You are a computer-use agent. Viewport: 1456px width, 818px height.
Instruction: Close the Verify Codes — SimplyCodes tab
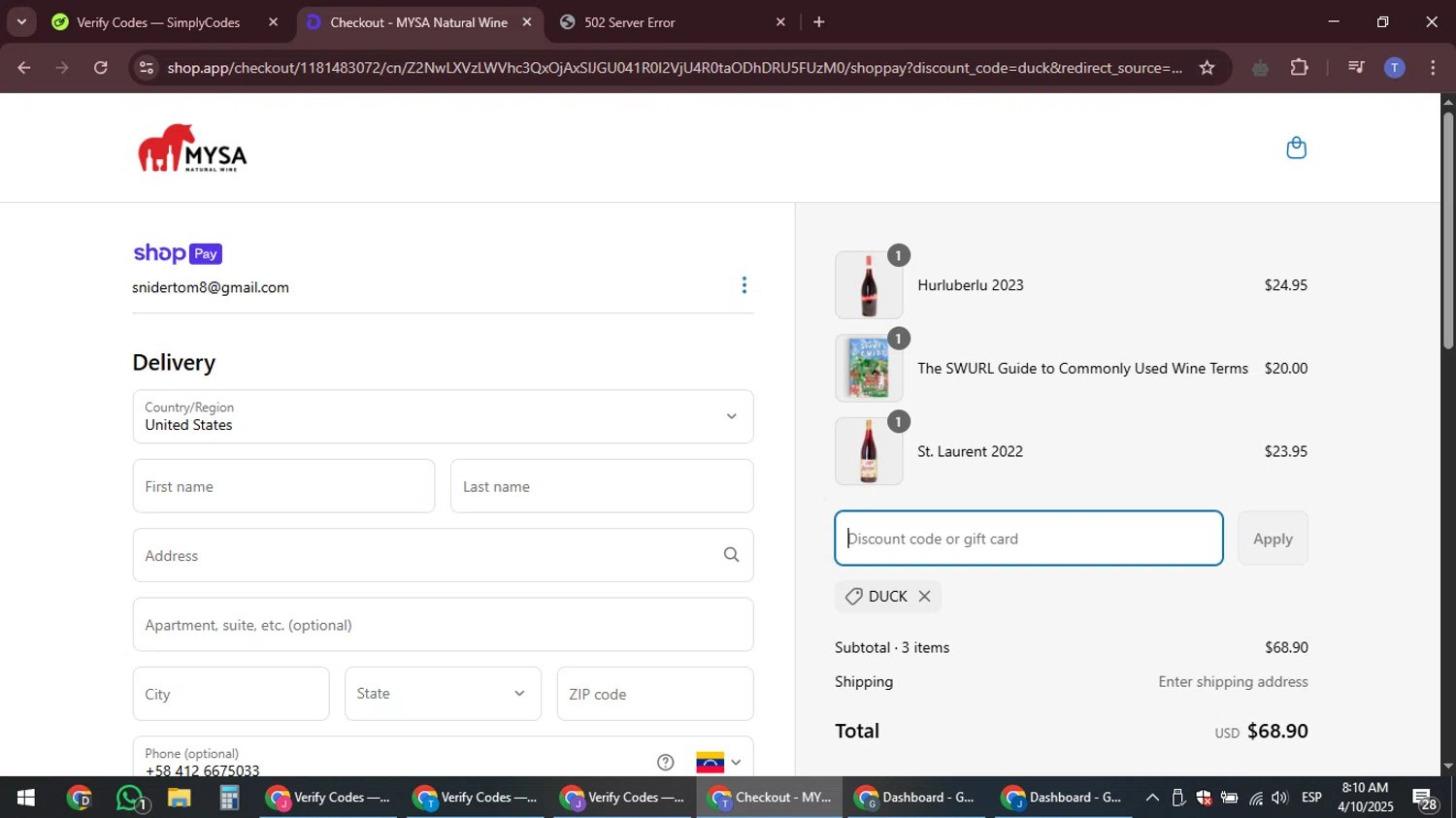click(273, 22)
